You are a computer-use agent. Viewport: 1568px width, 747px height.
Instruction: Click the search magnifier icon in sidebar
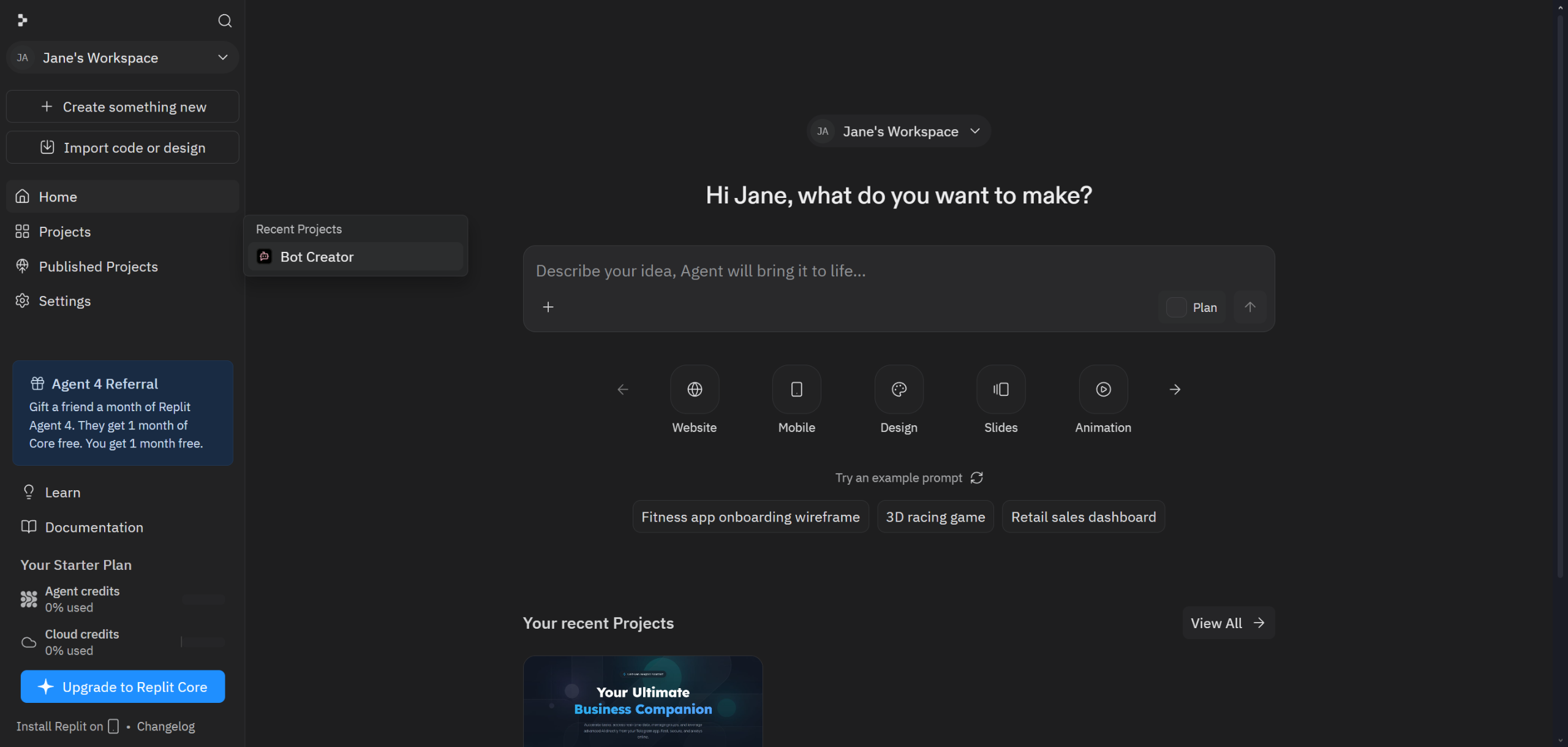[x=225, y=21]
